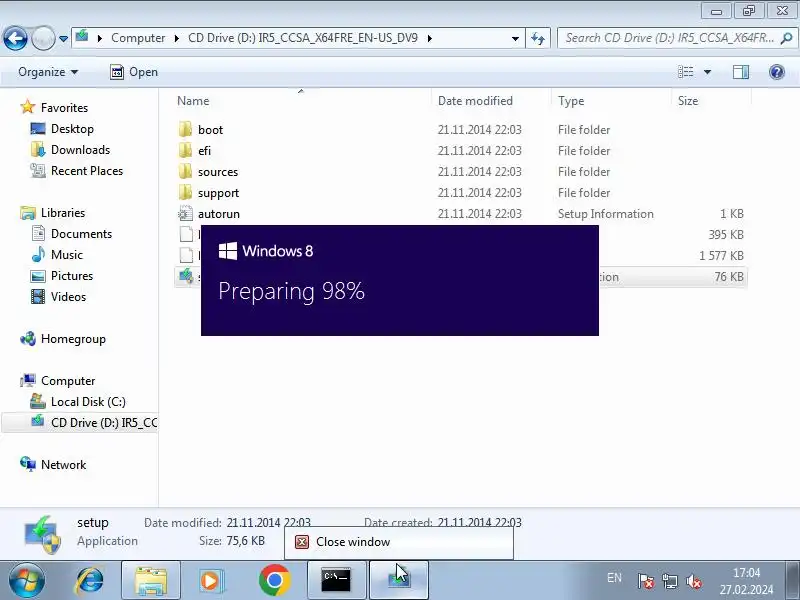The height and width of the screenshot is (600, 800).
Task: Launch Internet Explorer from taskbar
Action: [x=90, y=581]
